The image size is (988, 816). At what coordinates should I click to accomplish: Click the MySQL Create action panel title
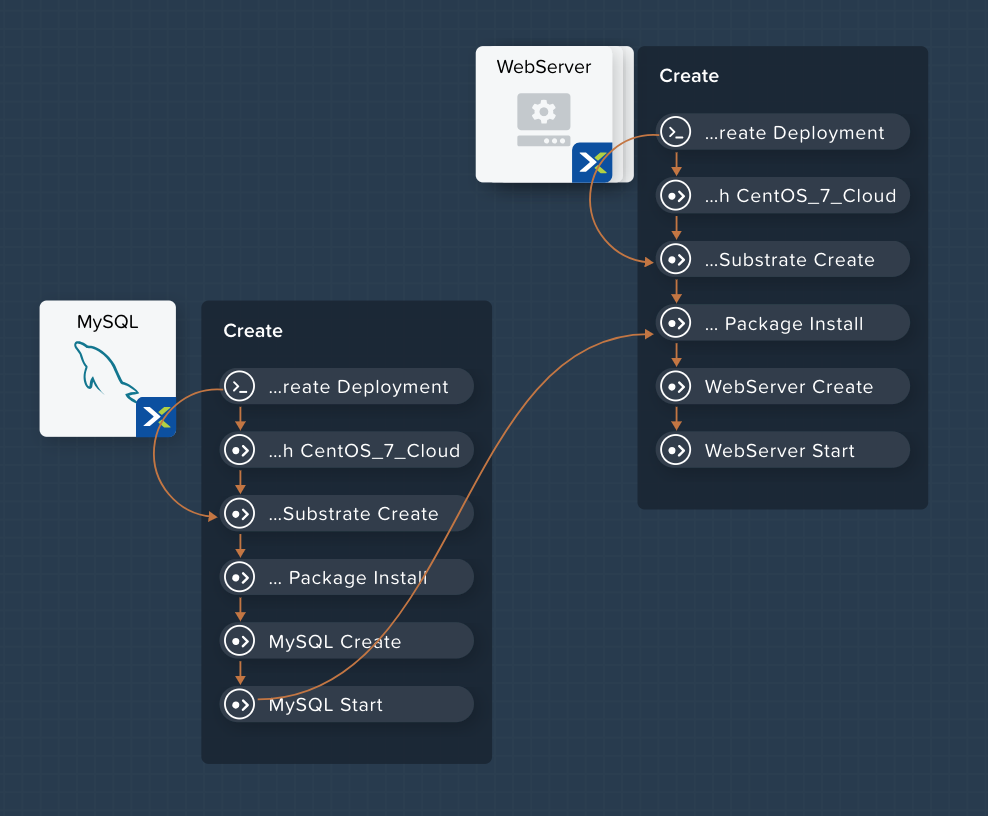[253, 331]
